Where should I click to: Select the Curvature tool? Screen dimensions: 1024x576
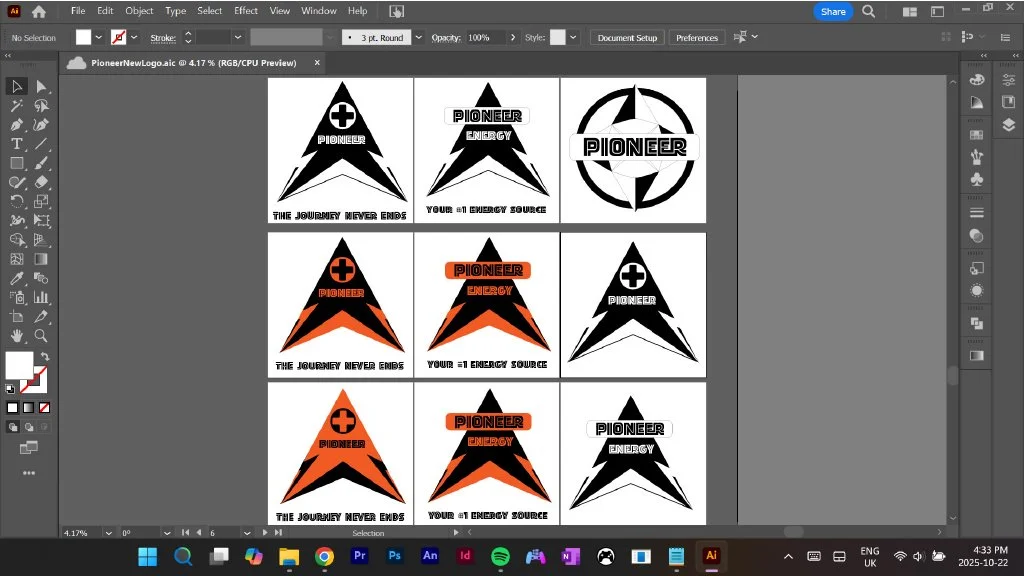point(41,125)
